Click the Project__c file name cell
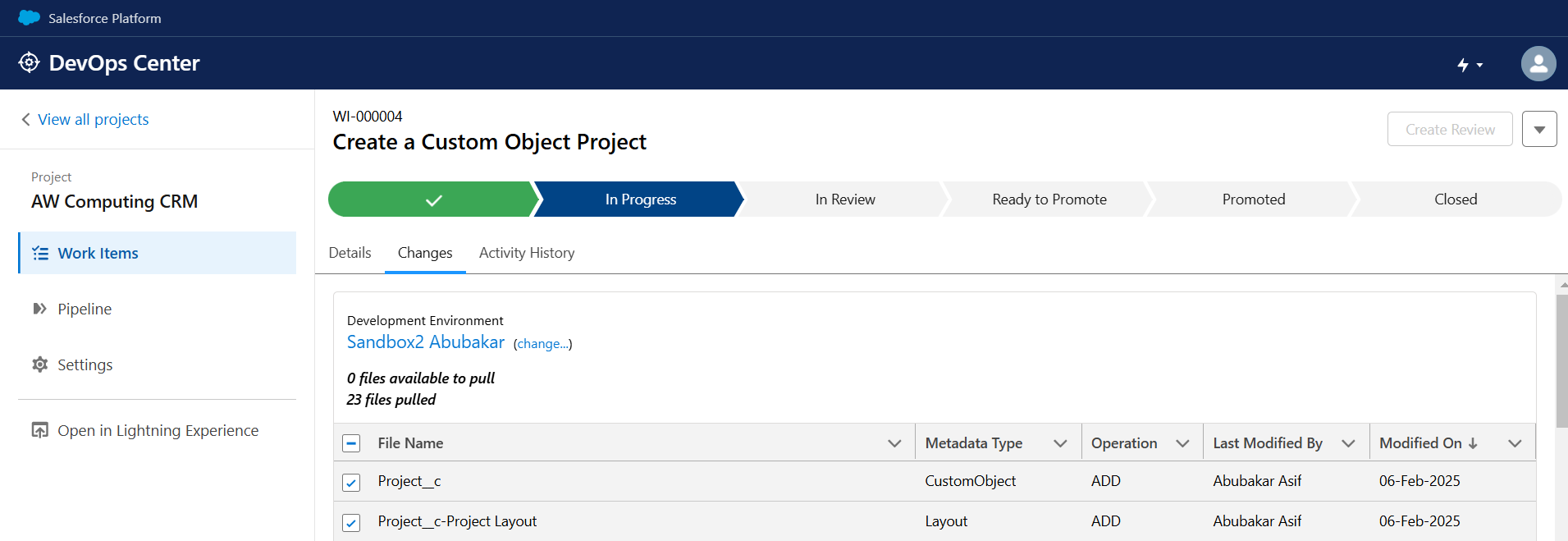1568x541 pixels. click(409, 481)
